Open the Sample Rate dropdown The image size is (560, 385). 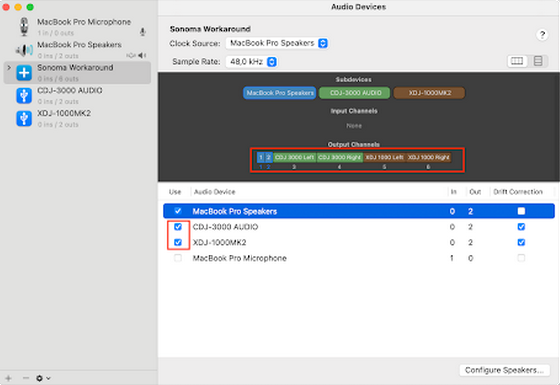pos(251,62)
